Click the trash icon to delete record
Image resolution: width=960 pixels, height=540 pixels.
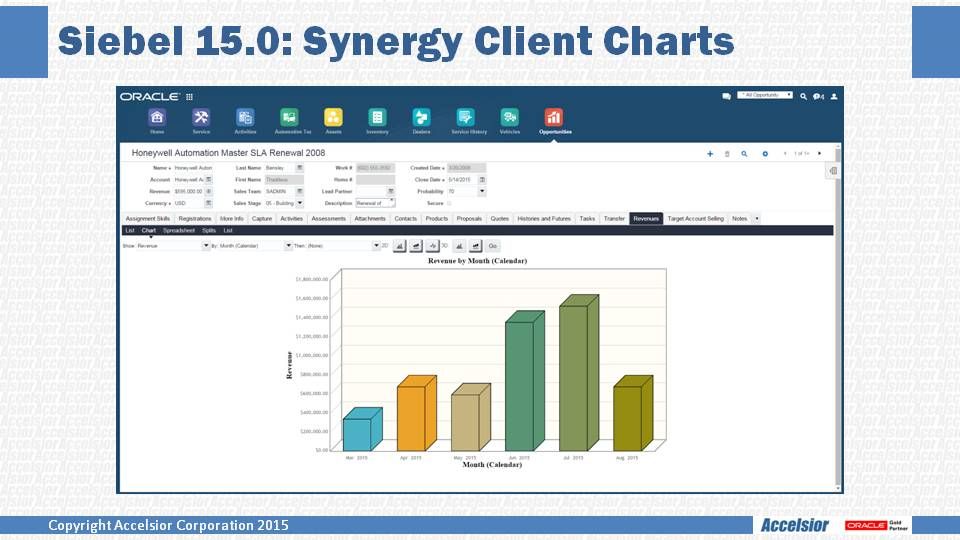point(727,154)
